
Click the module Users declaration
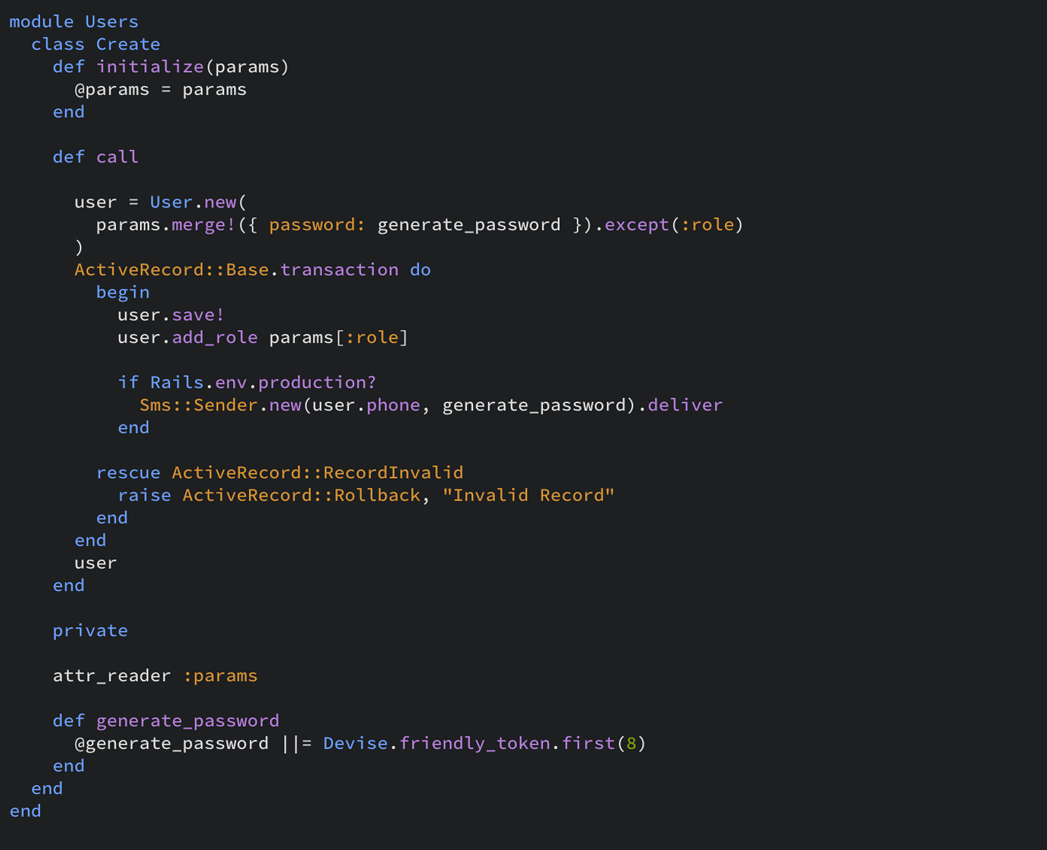(x=74, y=21)
